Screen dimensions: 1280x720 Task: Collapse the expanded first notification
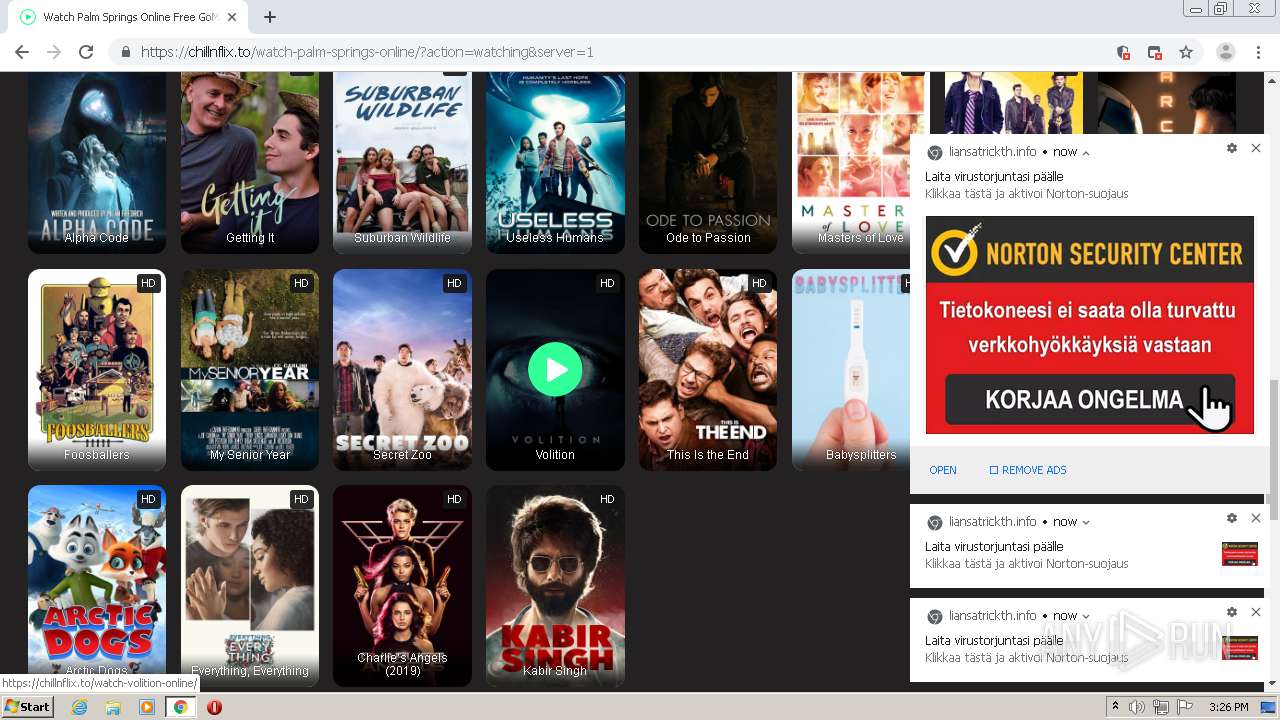(x=1086, y=153)
